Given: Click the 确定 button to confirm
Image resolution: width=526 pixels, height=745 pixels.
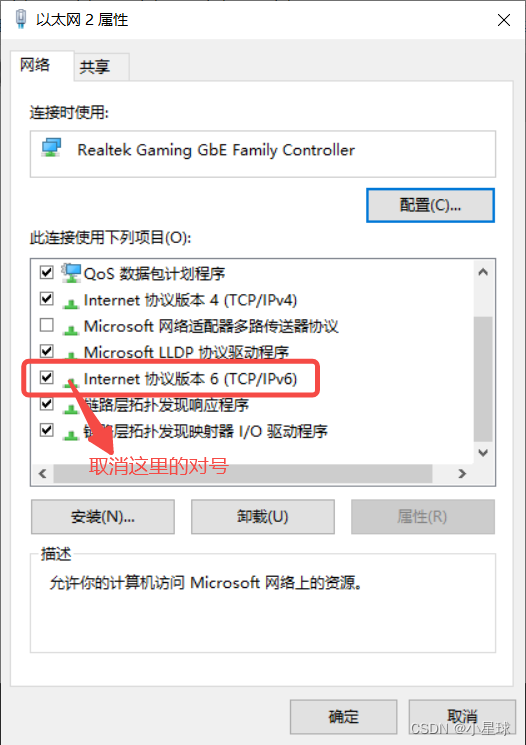Looking at the screenshot, I should coord(344,716).
